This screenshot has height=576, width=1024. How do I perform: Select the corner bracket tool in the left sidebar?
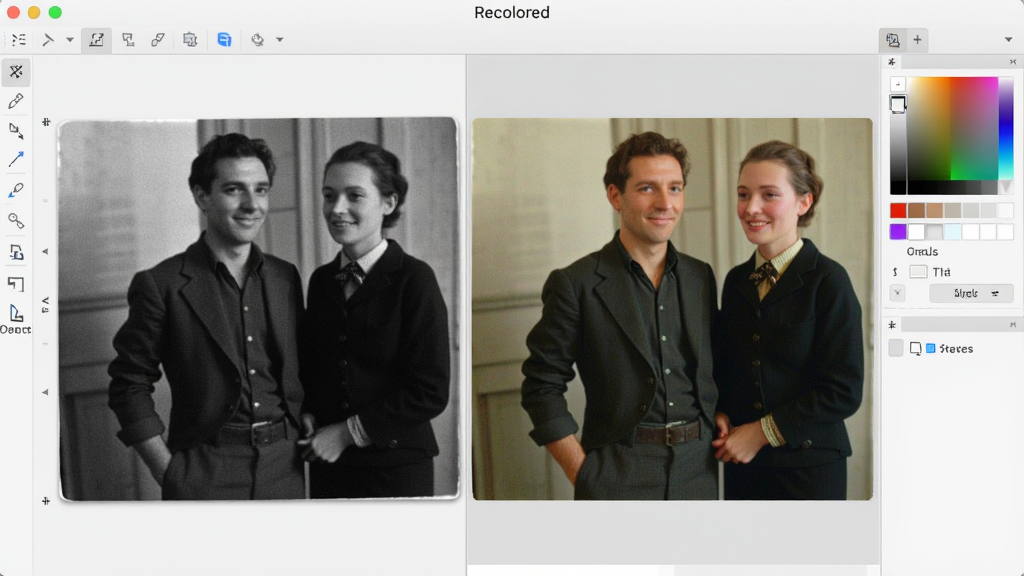click(16, 283)
